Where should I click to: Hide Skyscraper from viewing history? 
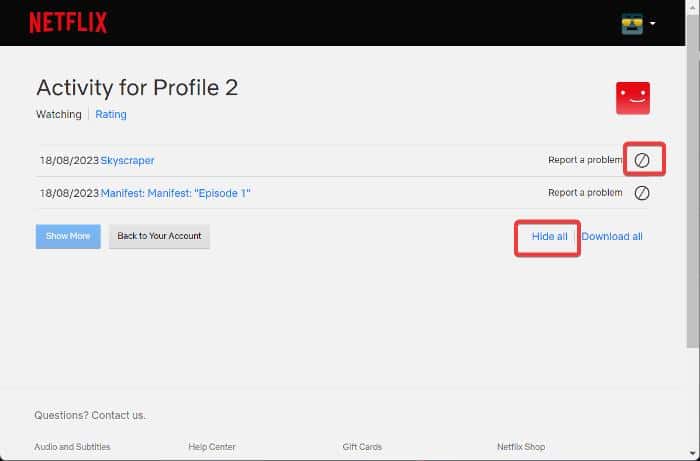pyautogui.click(x=642, y=160)
